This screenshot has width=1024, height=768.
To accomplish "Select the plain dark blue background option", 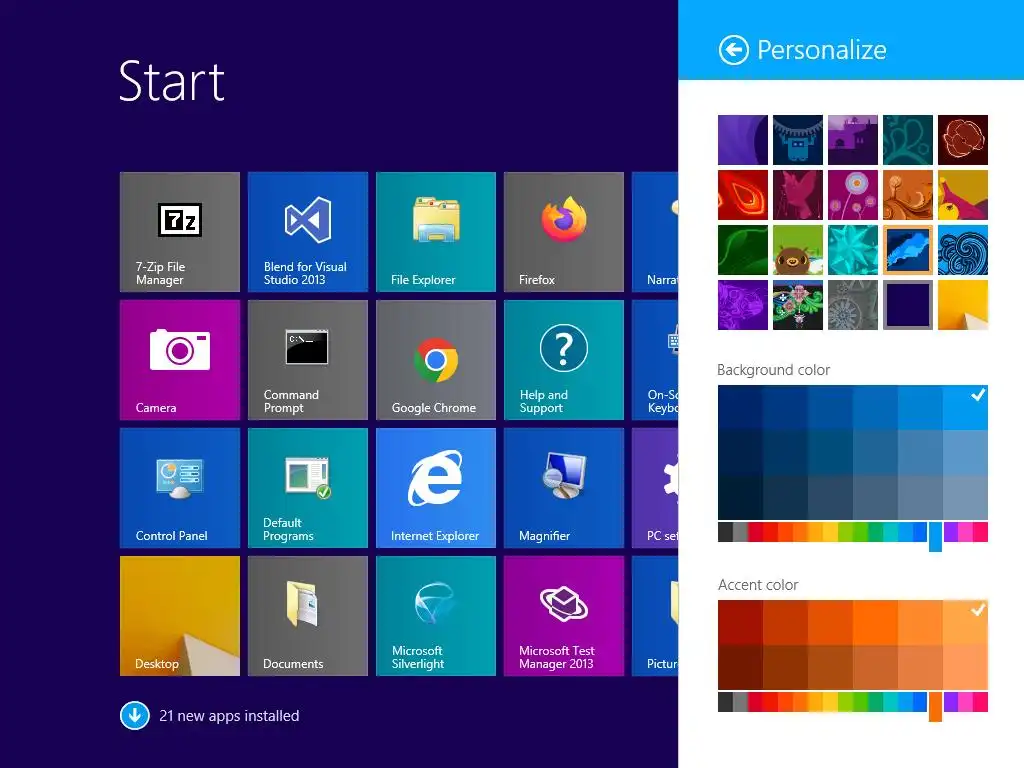I will (908, 305).
